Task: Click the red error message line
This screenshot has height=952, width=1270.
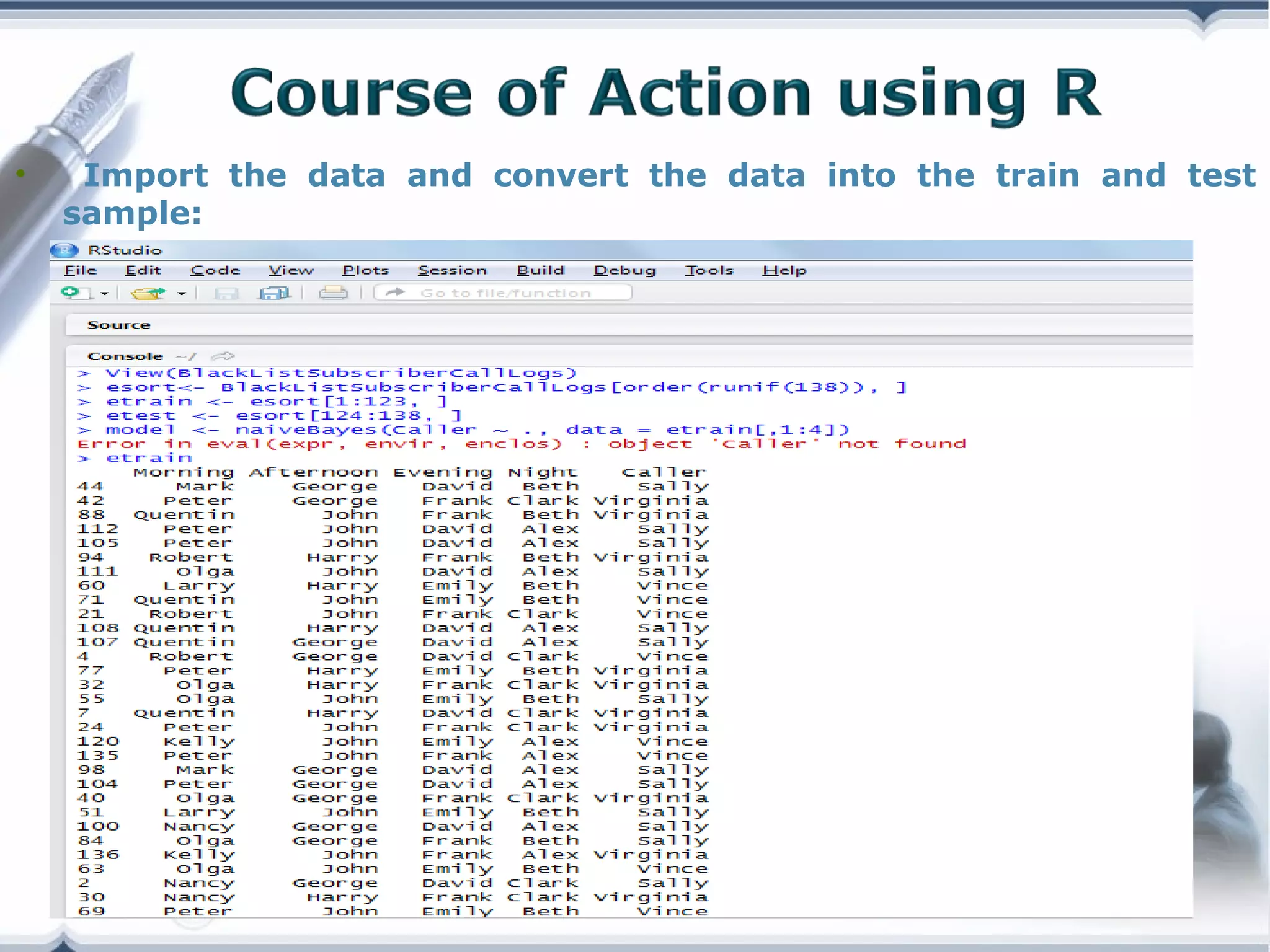Action: [522, 444]
